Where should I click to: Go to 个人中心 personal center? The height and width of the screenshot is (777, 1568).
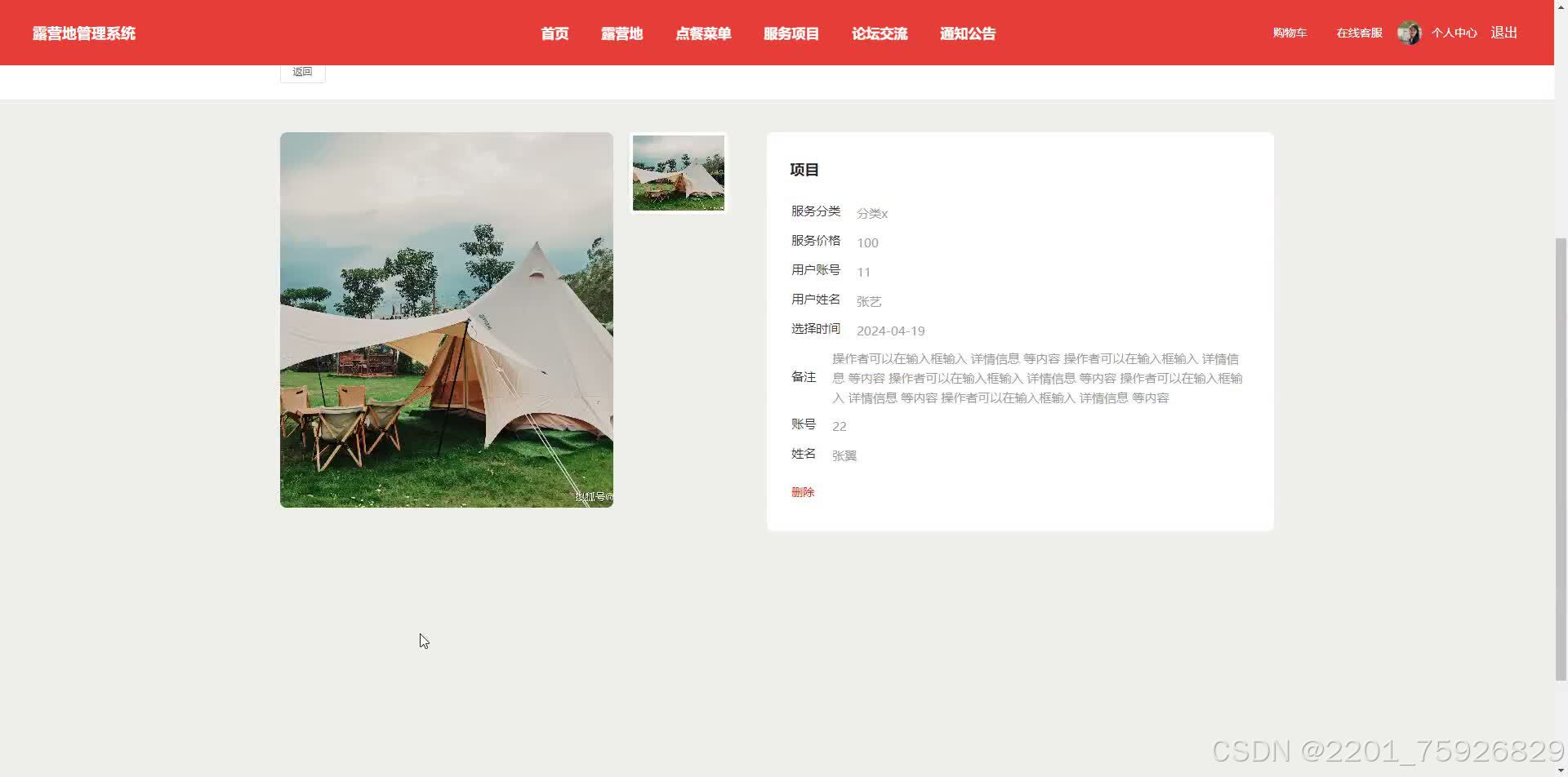pos(1454,33)
